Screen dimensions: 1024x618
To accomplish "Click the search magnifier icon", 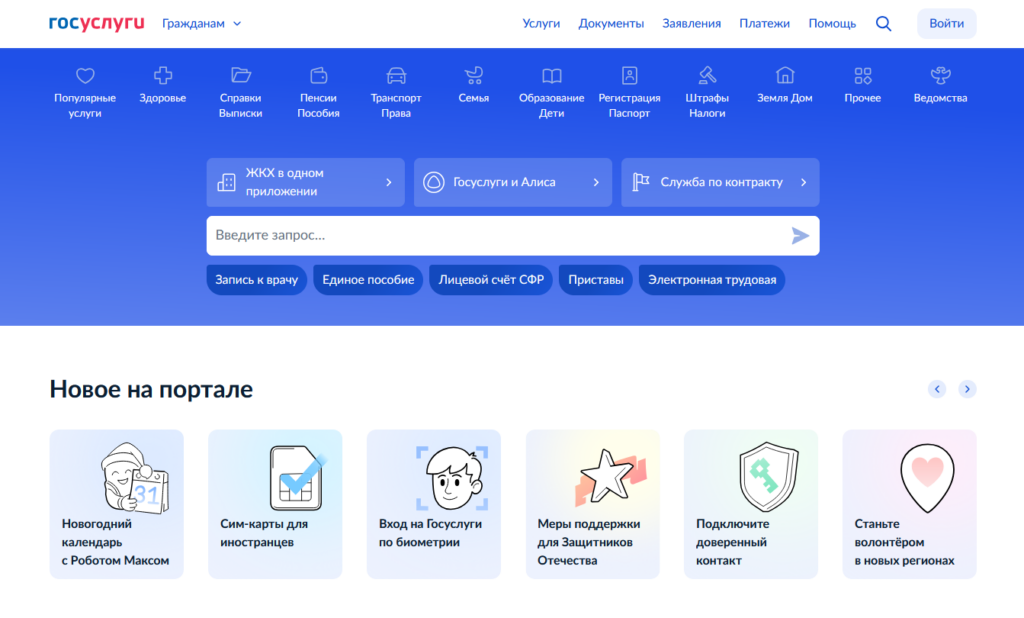I will pos(884,24).
